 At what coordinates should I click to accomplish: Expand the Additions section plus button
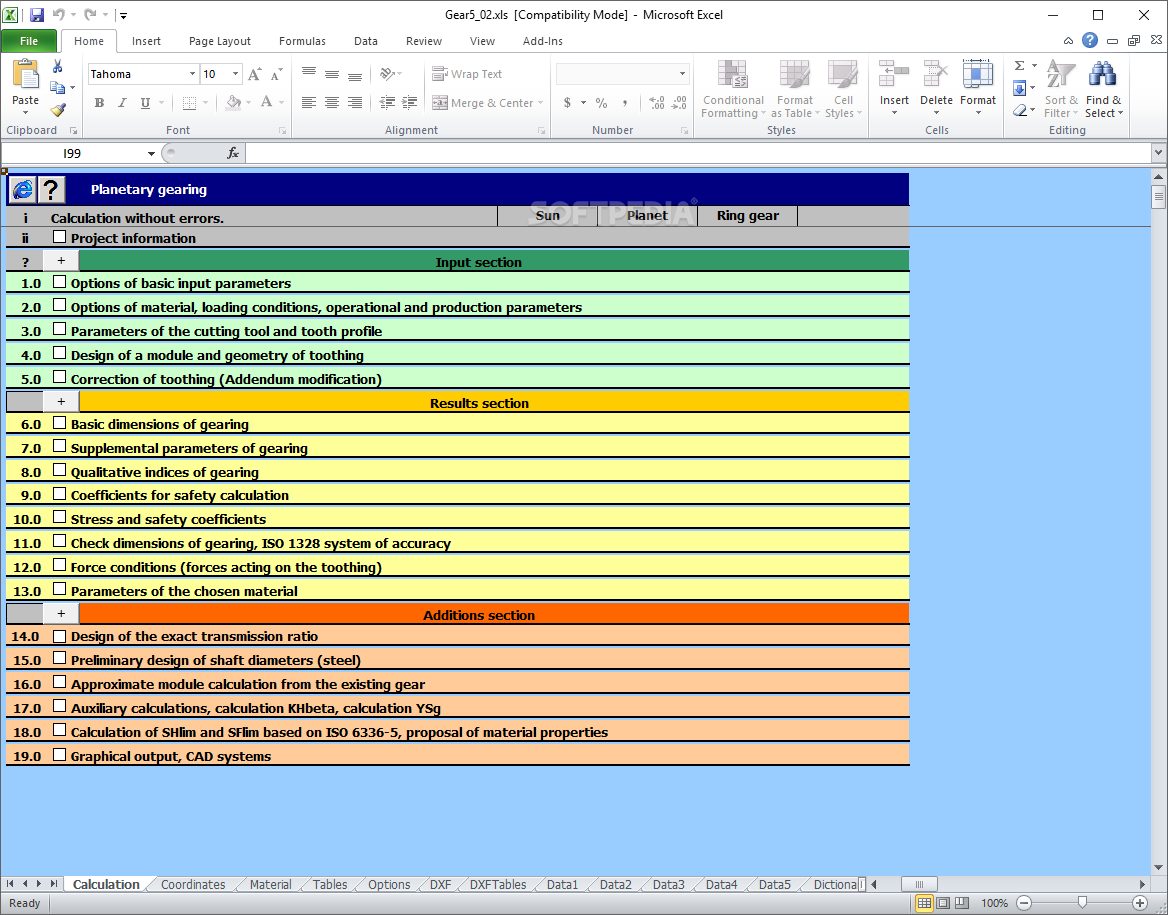click(x=61, y=613)
